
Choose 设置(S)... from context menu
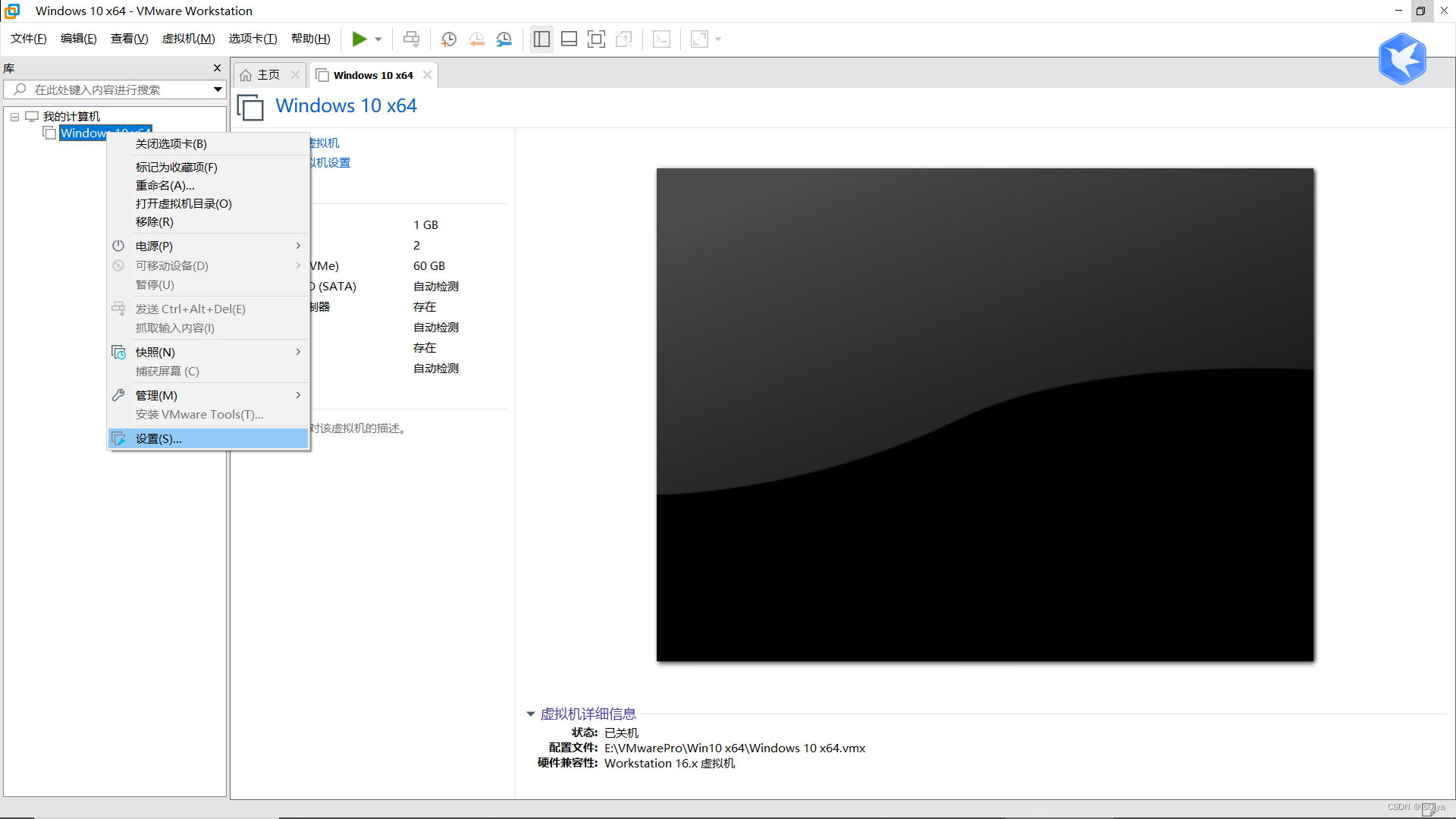209,439
